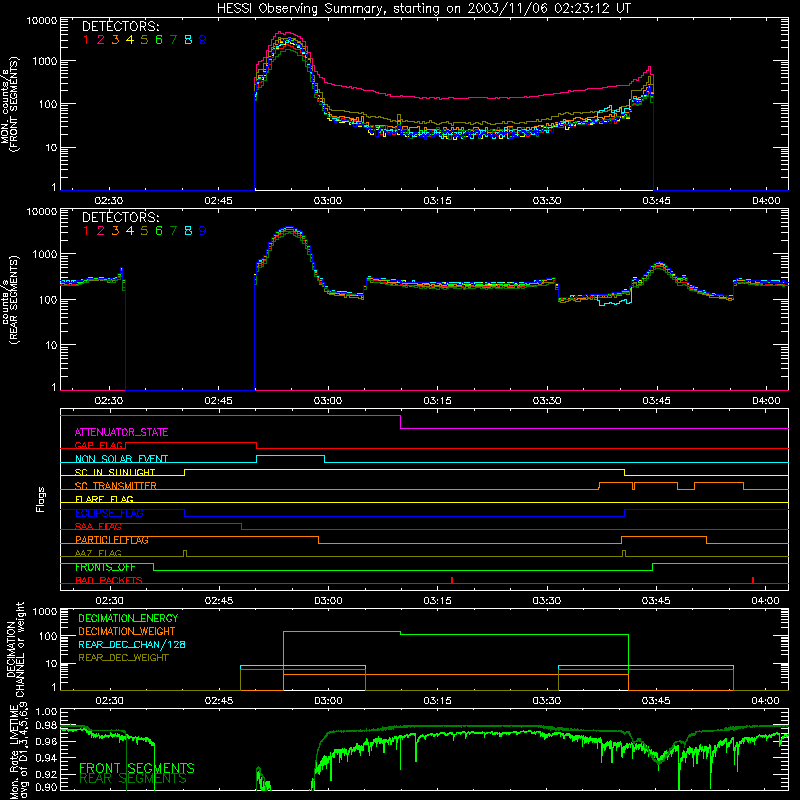Viewport: 800px width, 800px height.
Task: Click detector 6 in front segments legend
Action: pos(159,39)
